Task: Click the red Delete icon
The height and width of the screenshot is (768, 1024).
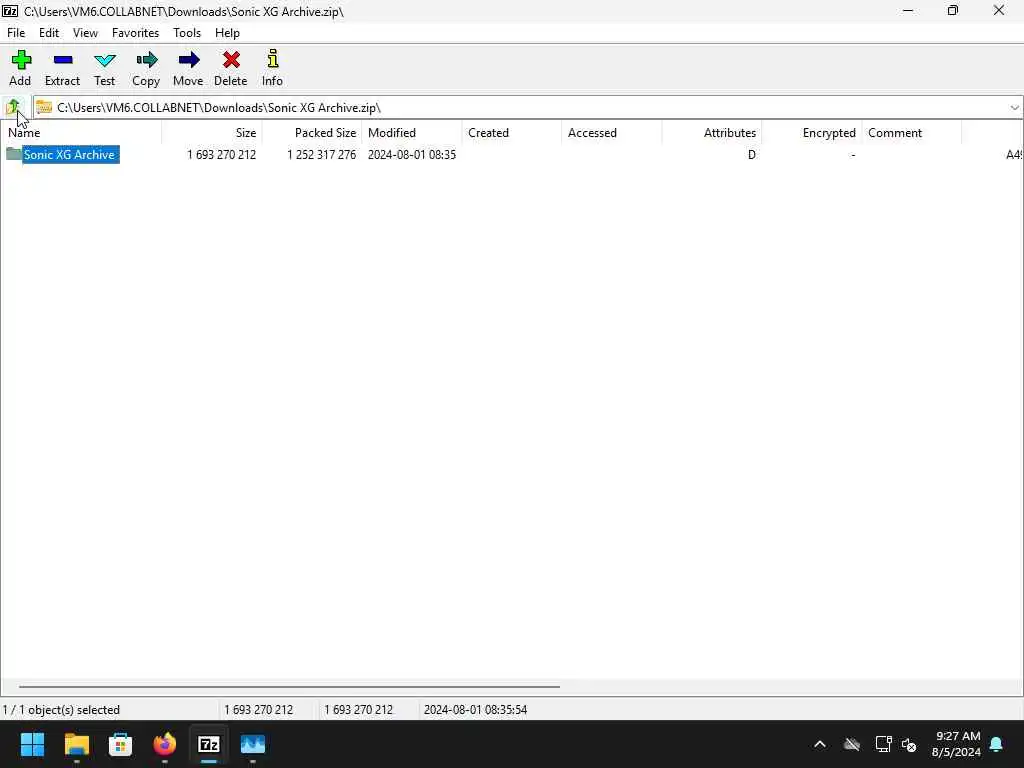Action: click(x=231, y=60)
